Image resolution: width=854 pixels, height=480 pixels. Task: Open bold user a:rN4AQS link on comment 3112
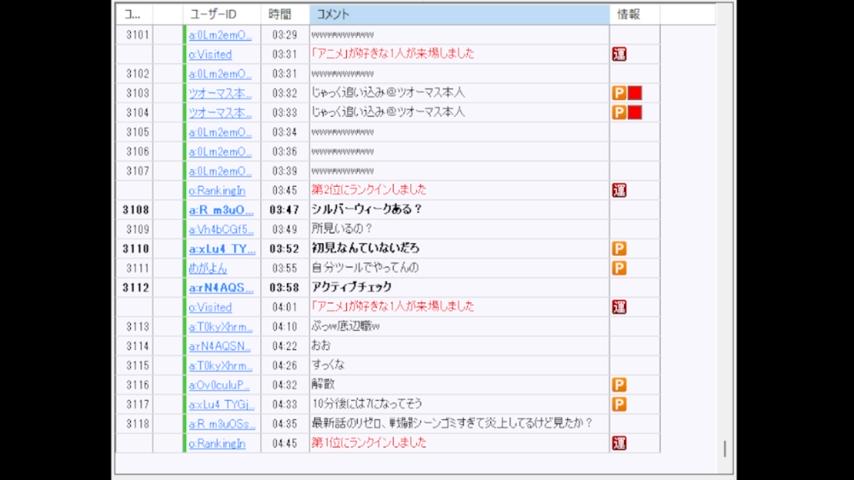coord(221,288)
